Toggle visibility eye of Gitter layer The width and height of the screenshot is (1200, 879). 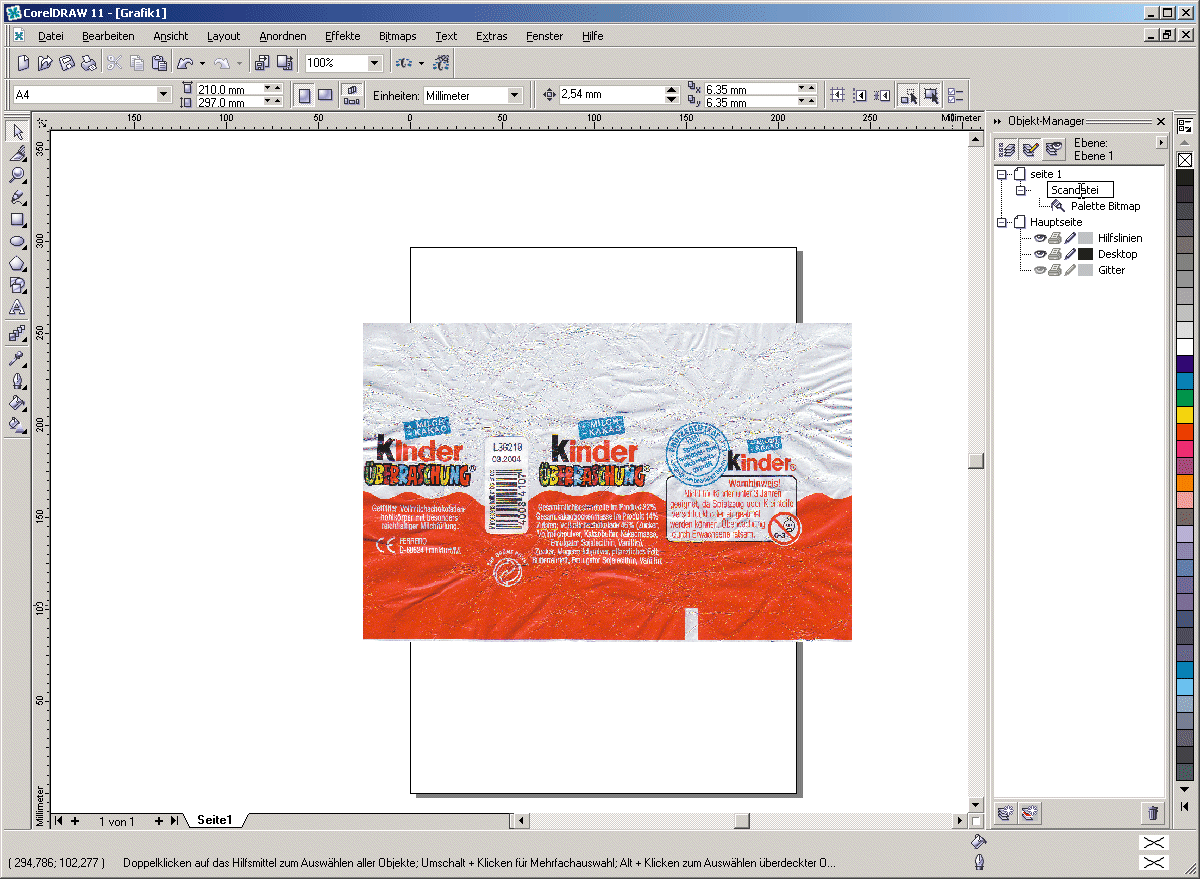pyautogui.click(x=1040, y=270)
